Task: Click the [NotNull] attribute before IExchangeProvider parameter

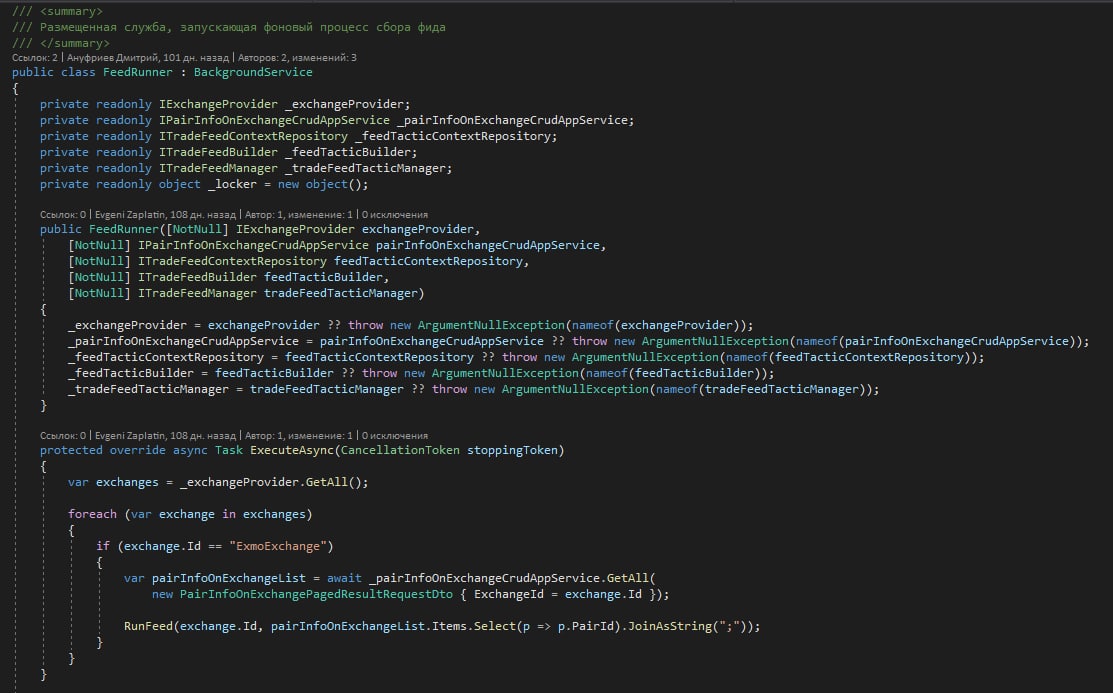Action: point(197,229)
